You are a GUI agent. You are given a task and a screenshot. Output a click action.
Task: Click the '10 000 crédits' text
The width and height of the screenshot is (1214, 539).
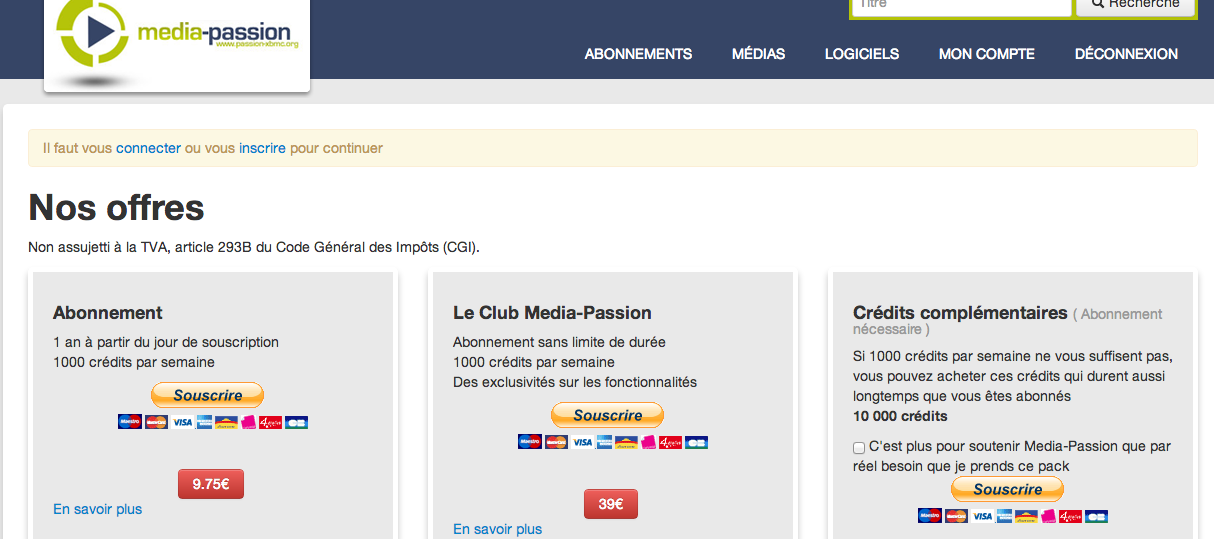click(x=900, y=416)
